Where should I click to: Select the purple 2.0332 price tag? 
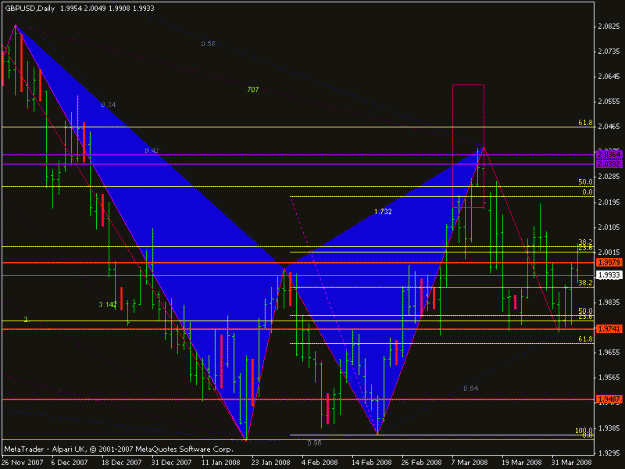point(609,164)
